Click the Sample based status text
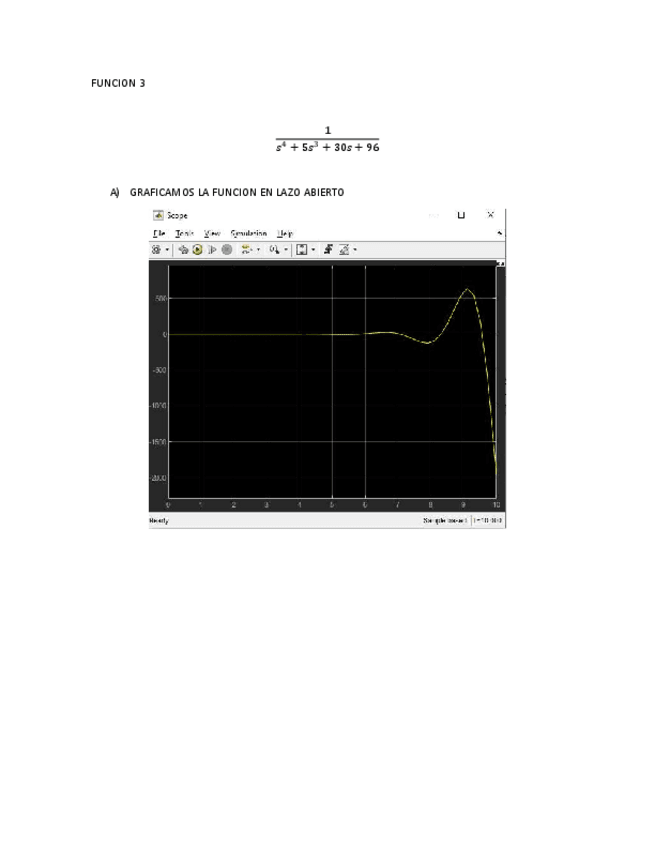655x848 pixels. tap(445, 520)
